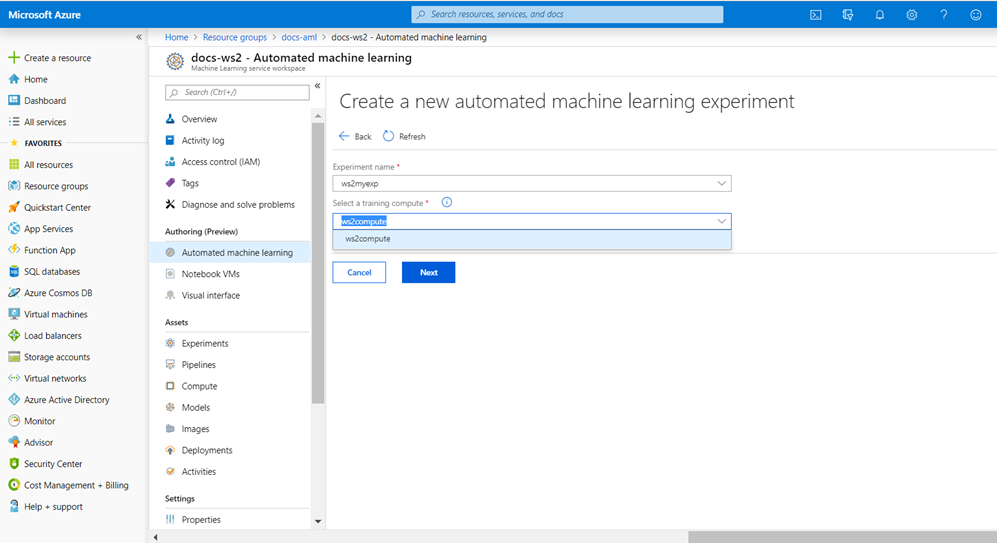997x543 pixels.
Task: Click the training compute info icon
Action: tap(447, 202)
